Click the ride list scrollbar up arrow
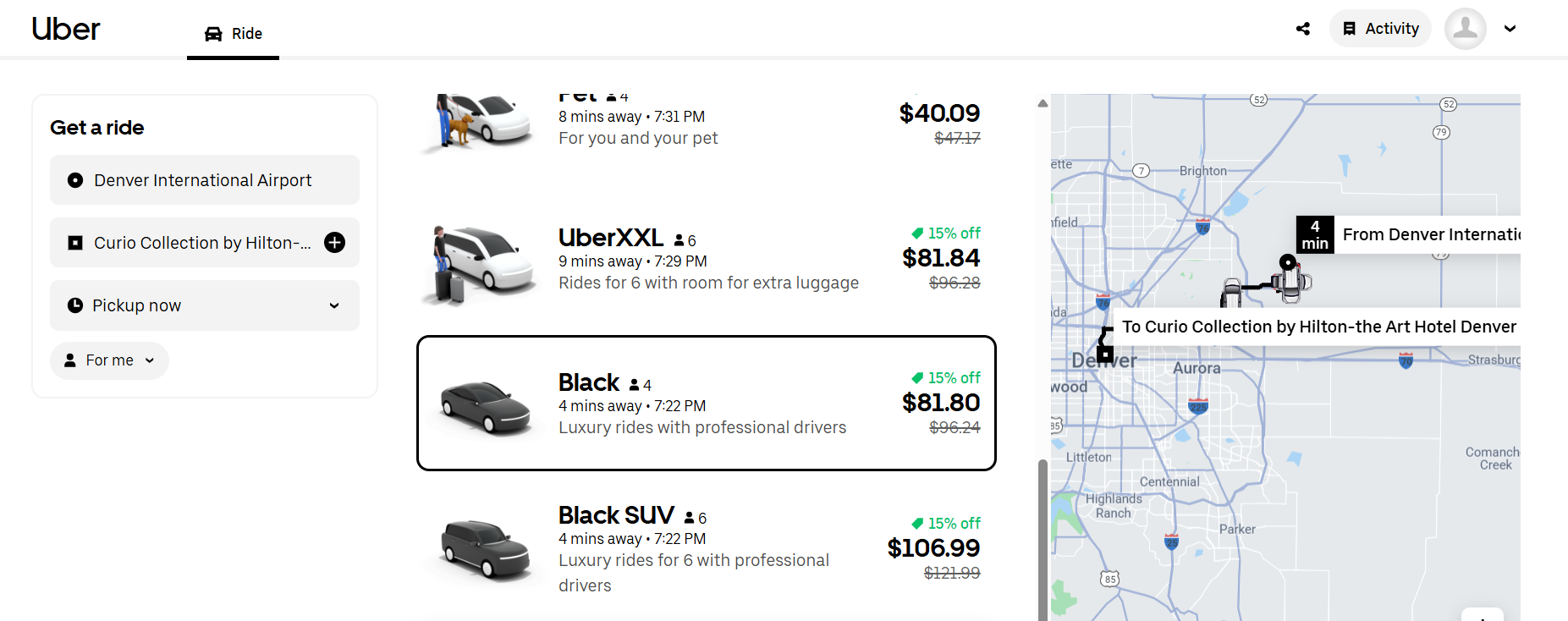Image resolution: width=1568 pixels, height=621 pixels. (x=1043, y=103)
